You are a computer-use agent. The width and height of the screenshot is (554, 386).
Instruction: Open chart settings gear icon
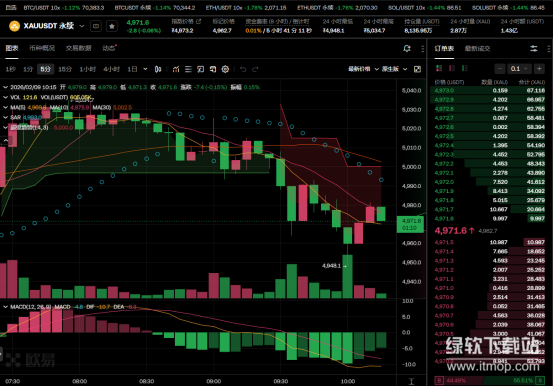(225, 69)
